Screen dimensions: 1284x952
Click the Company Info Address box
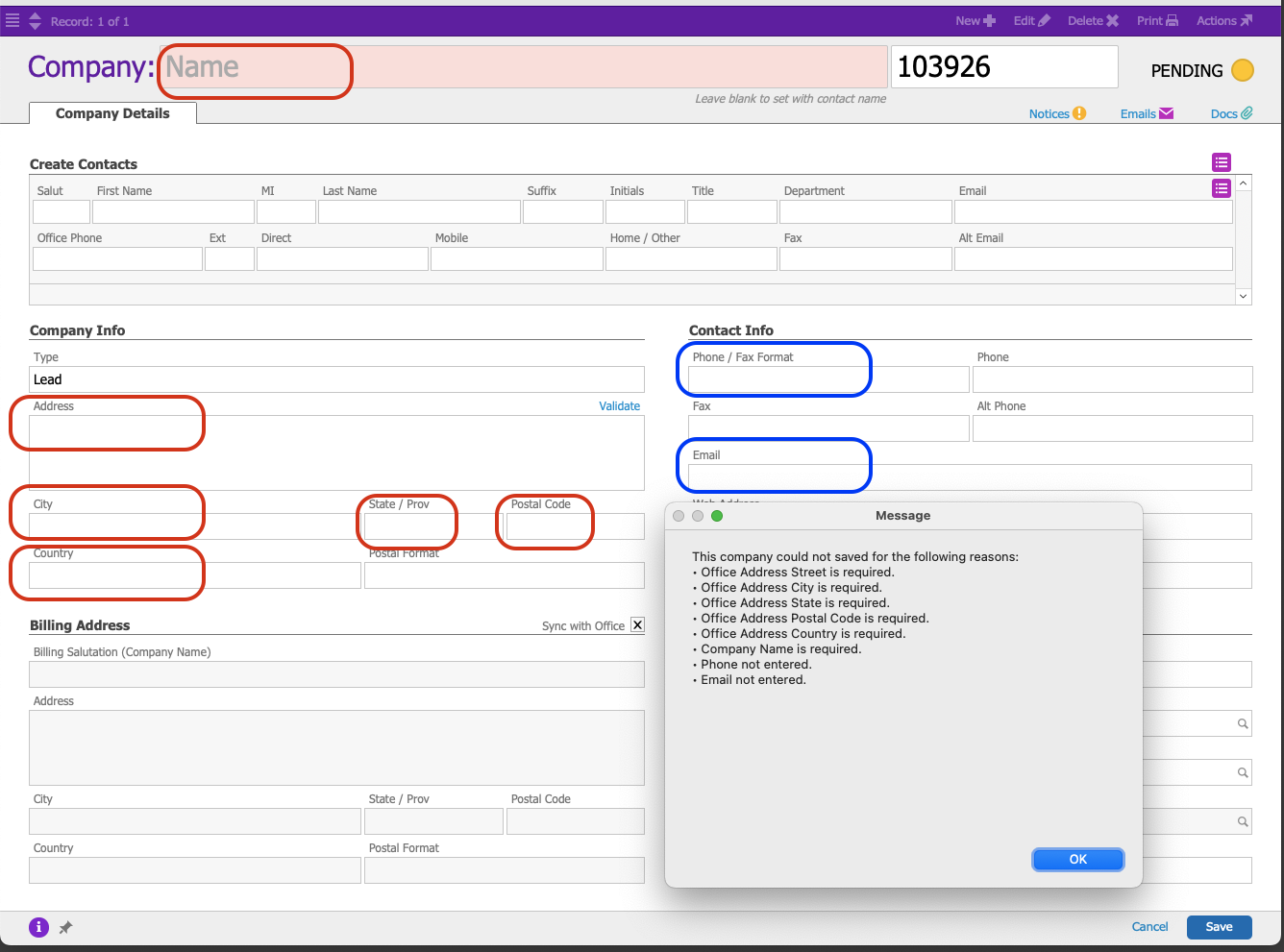[x=337, y=452]
